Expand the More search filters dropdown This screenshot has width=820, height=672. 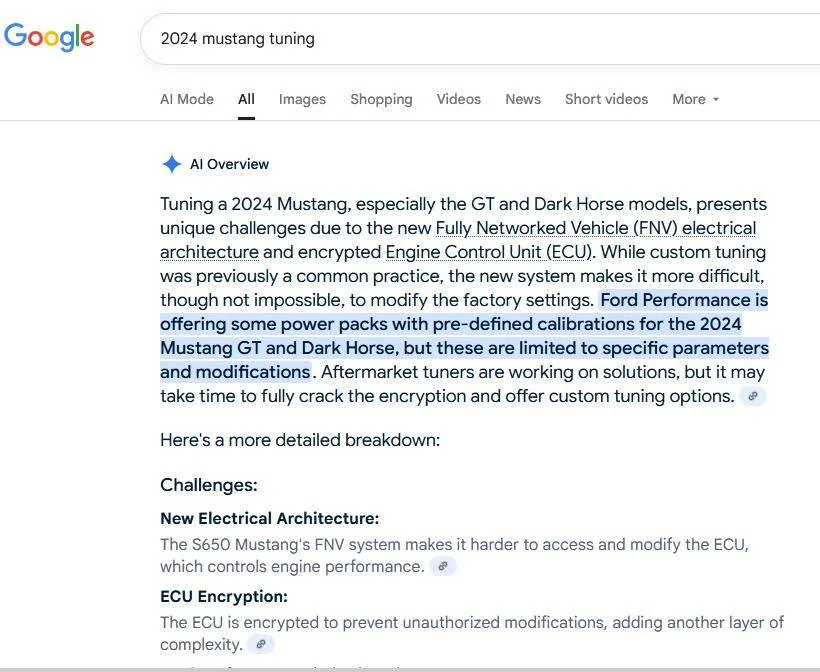tap(696, 99)
